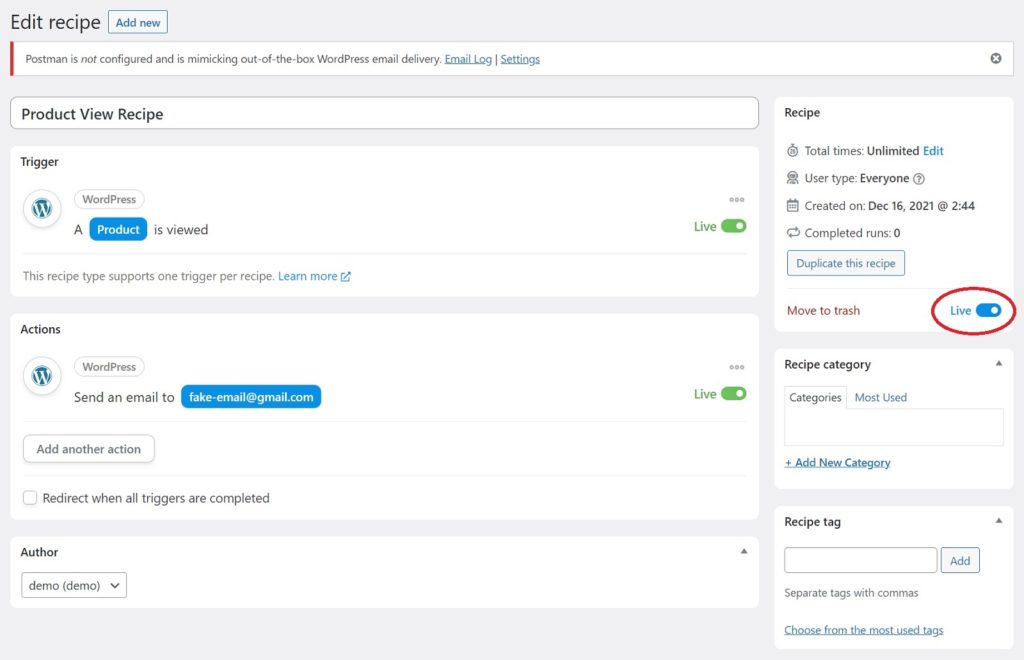Viewport: 1024px width, 660px height.
Task: Open the trigger's three-dot options menu
Action: [737, 200]
